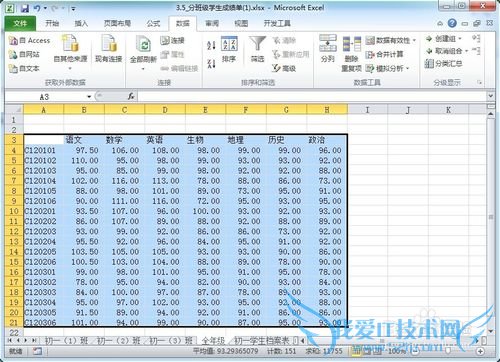Image resolution: width=500 pixels, height=362 pixels.
Task: Click the zoom out minus button
Action: [x=415, y=351]
